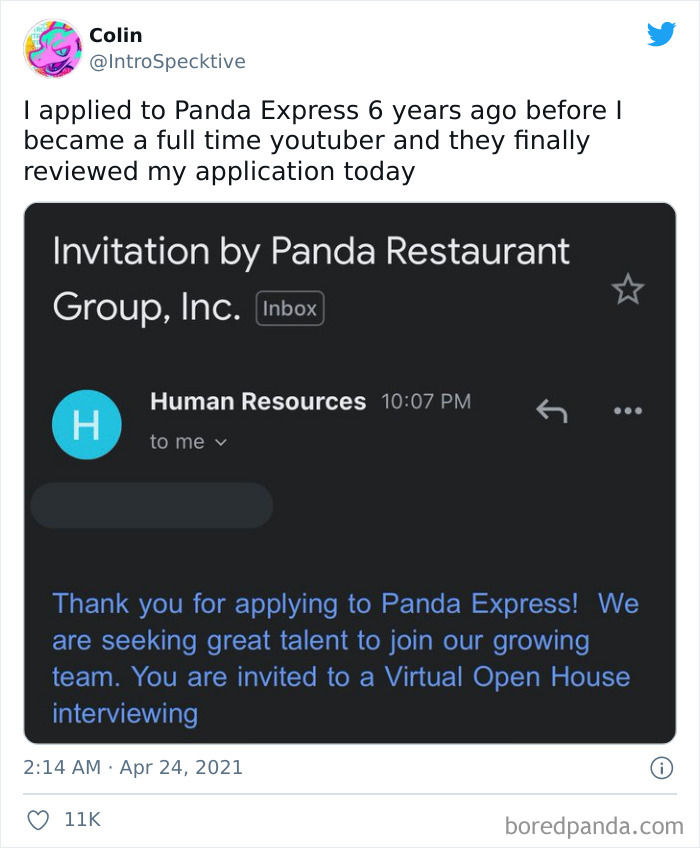Click the blurred redacted greeting bar
Viewport: 700px width, 848px height.
(x=150, y=506)
